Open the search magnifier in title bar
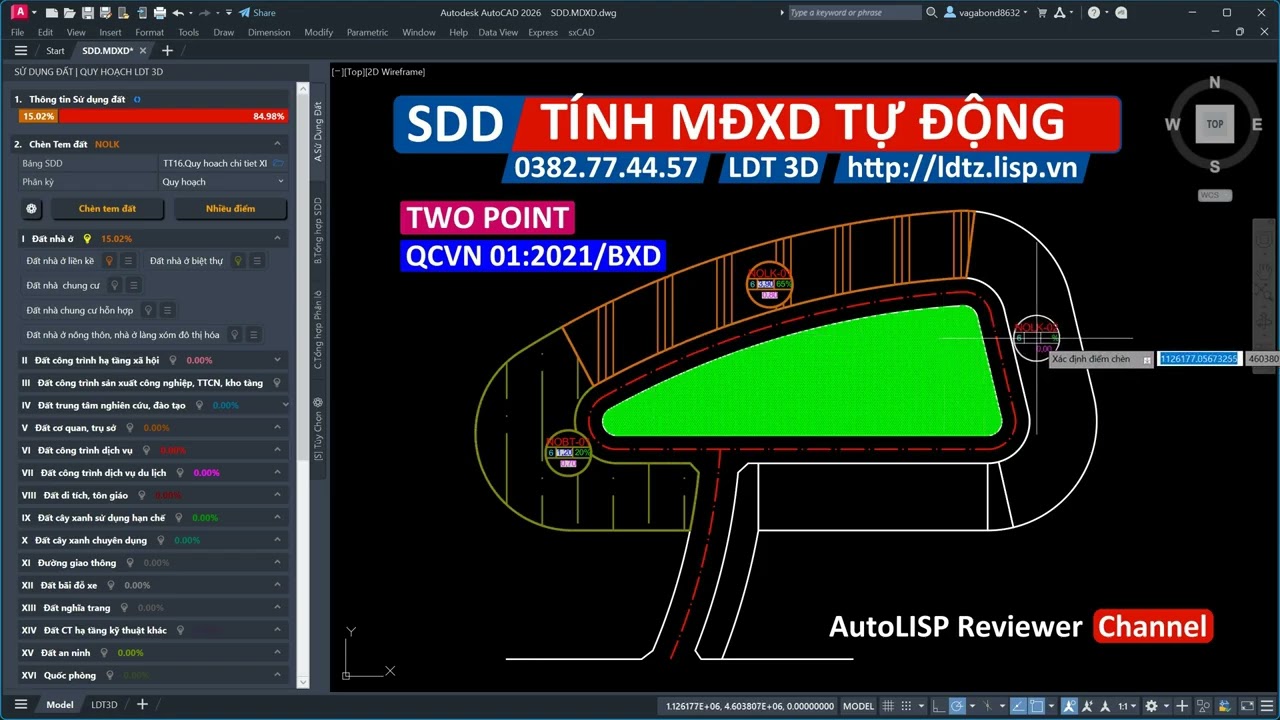The width and height of the screenshot is (1280, 720). (932, 13)
